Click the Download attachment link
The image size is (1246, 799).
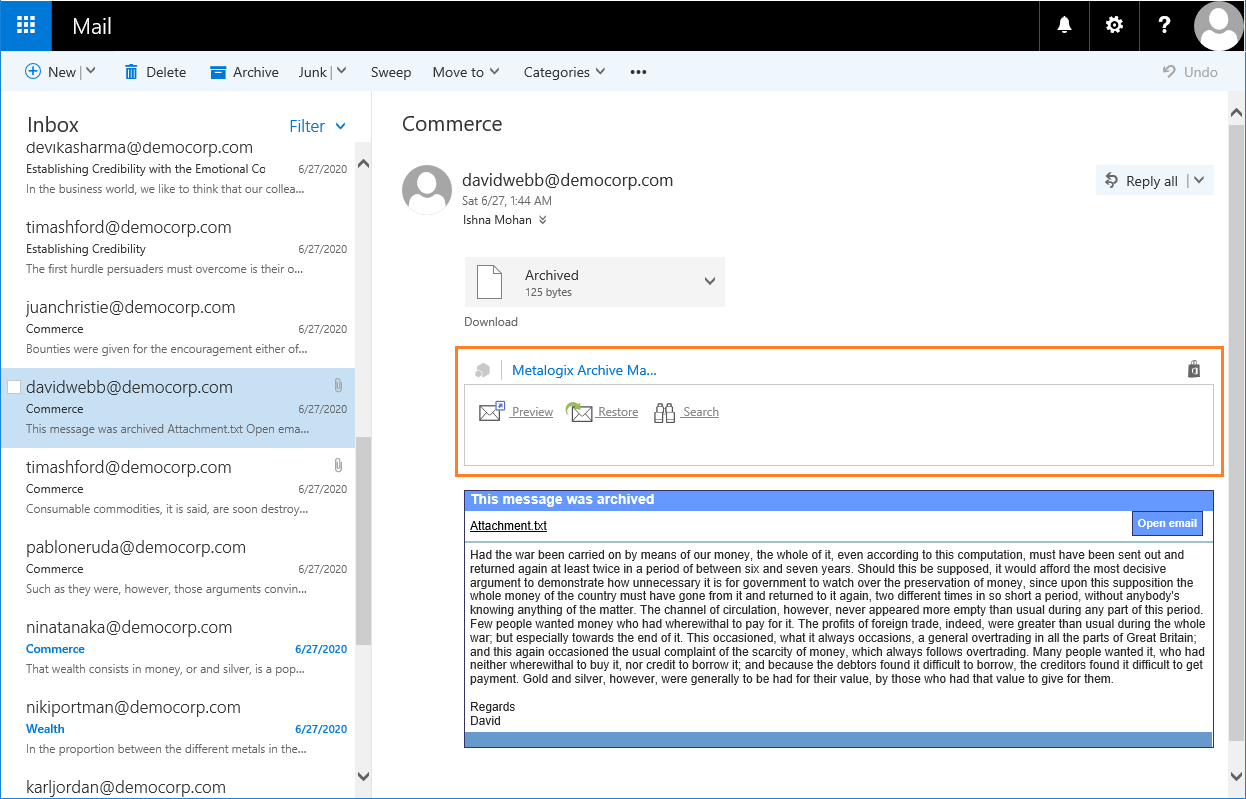[491, 322]
